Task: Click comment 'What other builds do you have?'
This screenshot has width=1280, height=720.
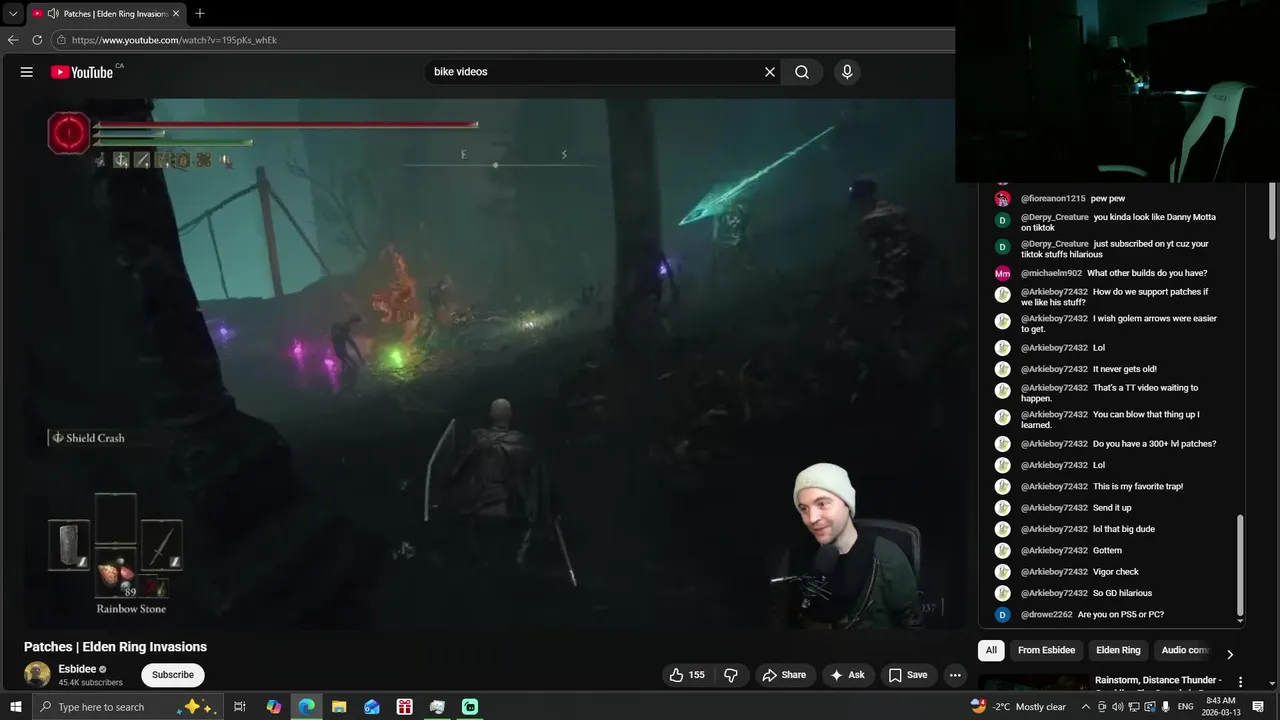Action: [x=1147, y=273]
